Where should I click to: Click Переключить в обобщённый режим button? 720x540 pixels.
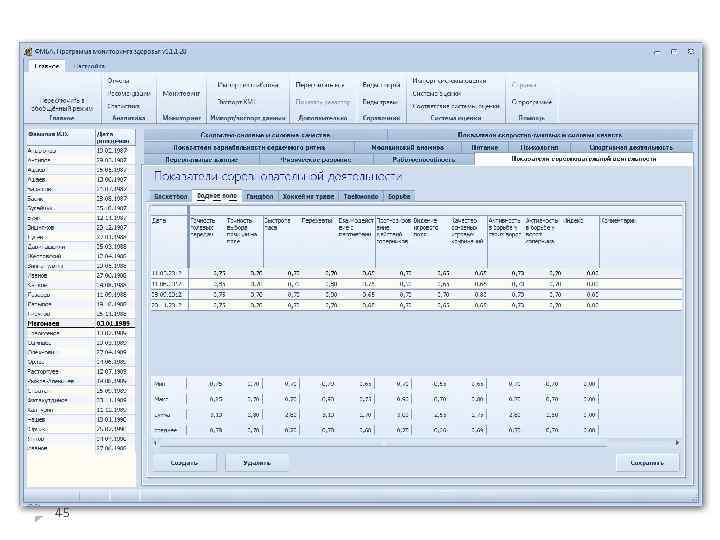62,104
